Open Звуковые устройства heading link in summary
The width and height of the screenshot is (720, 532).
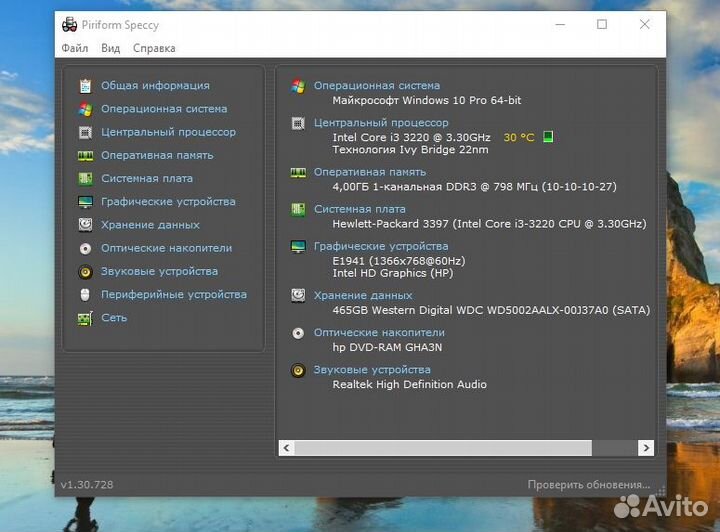[x=372, y=370]
